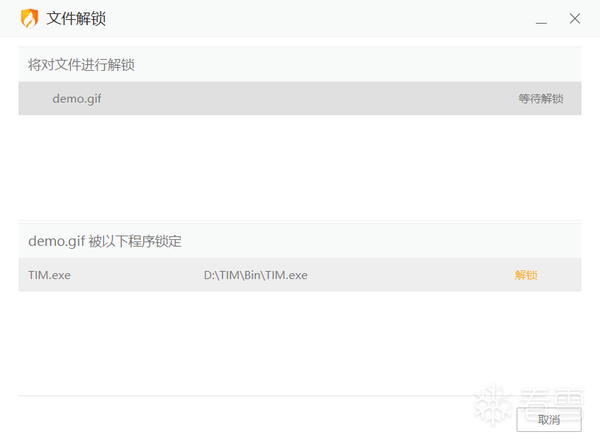Select the demo.gif file entry

click(300, 98)
